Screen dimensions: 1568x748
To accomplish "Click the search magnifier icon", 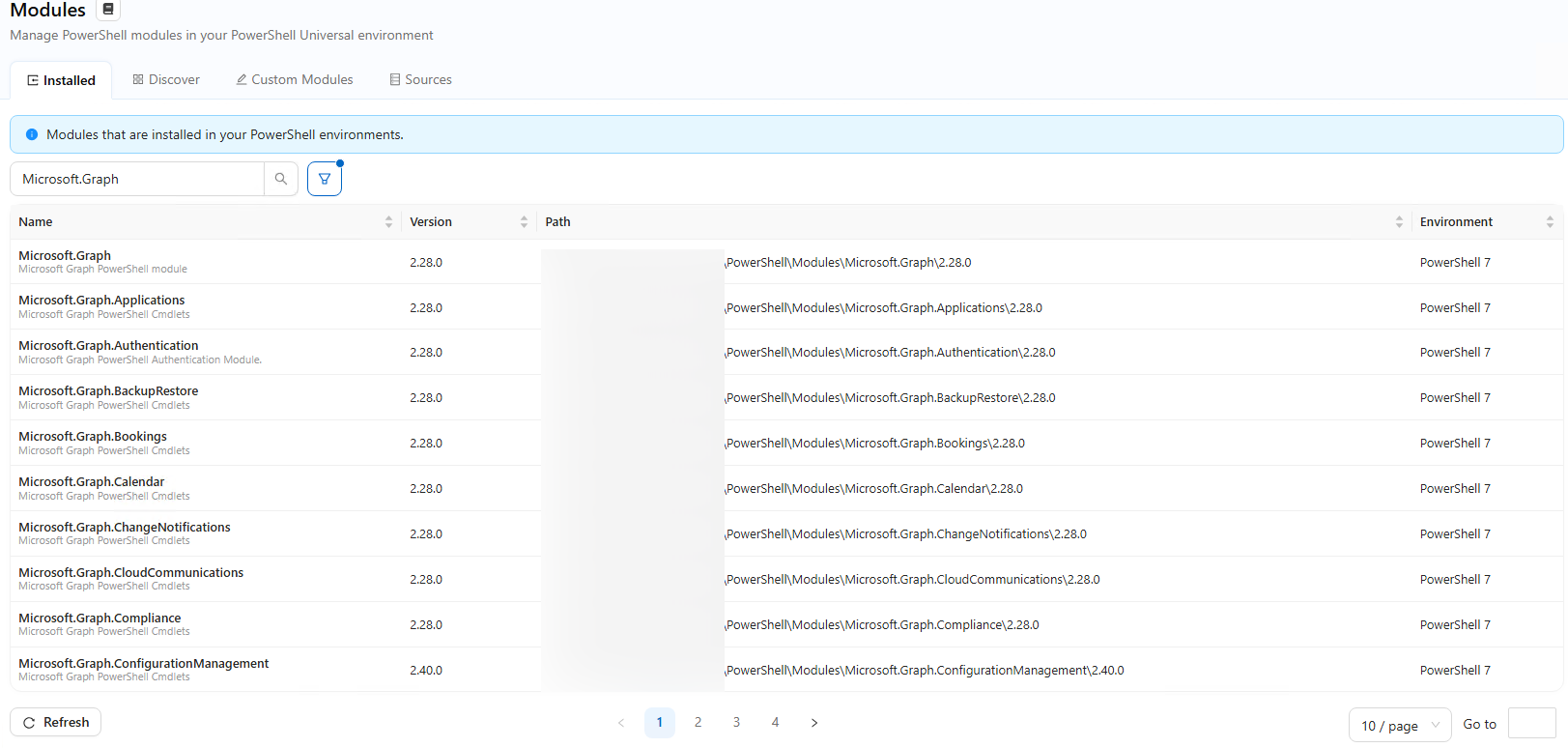I will [x=281, y=179].
